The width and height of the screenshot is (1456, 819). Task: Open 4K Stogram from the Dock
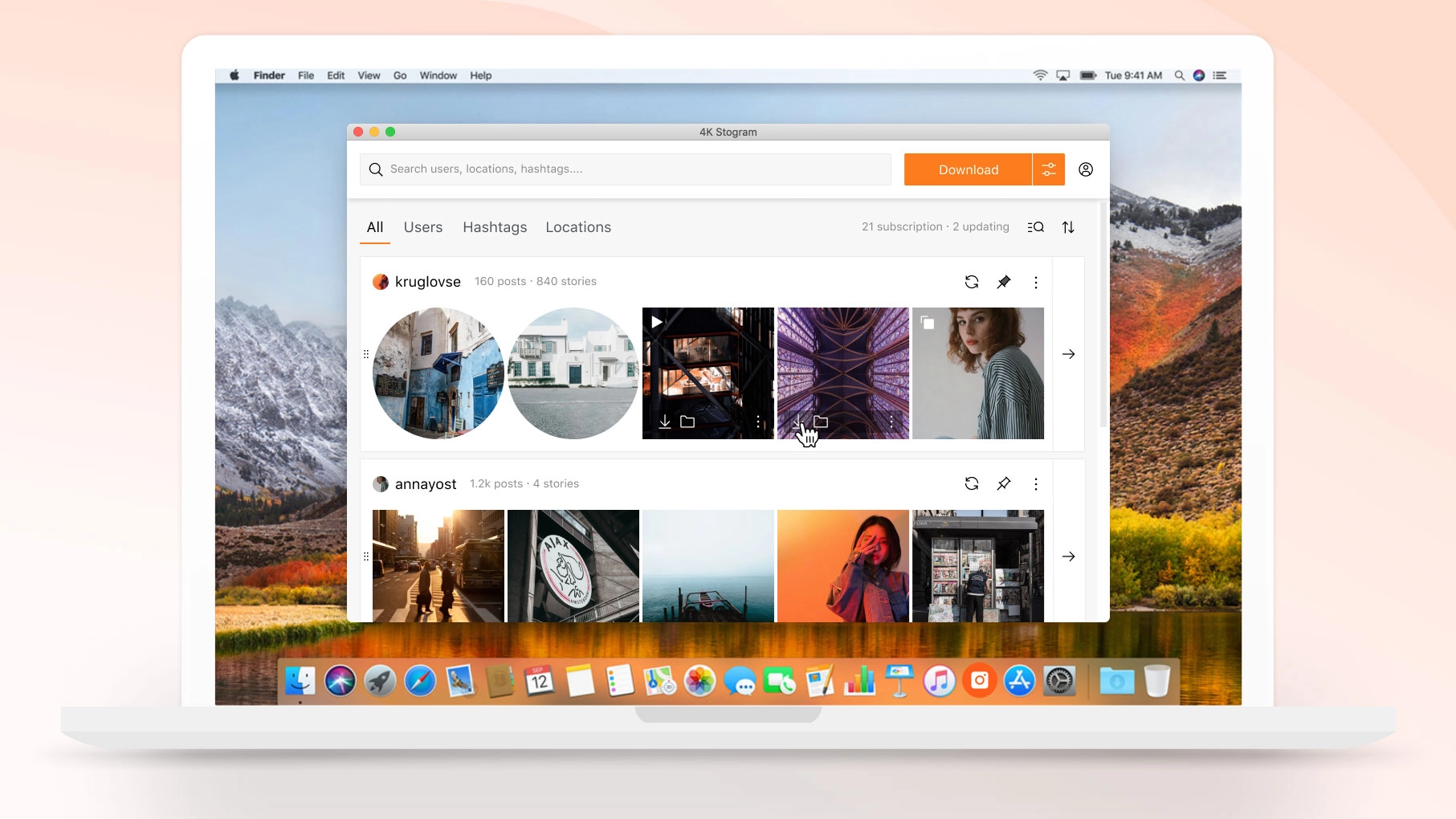980,681
